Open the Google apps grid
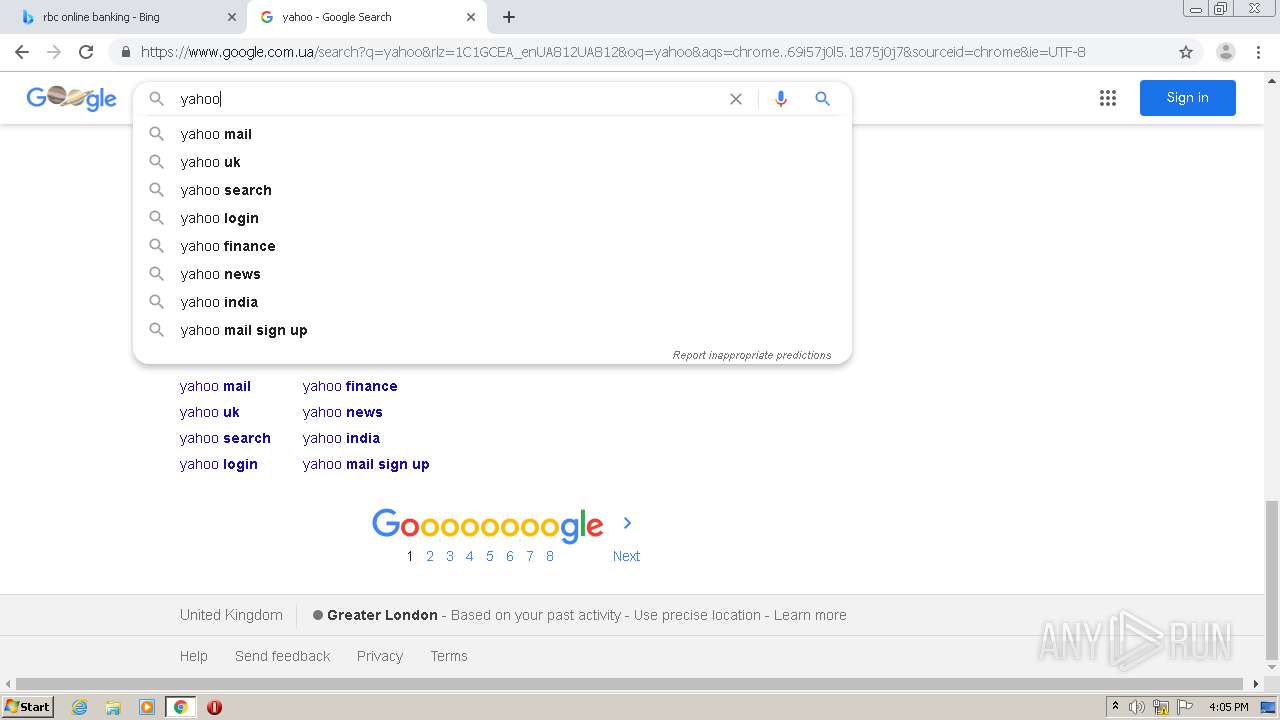 (x=1108, y=98)
